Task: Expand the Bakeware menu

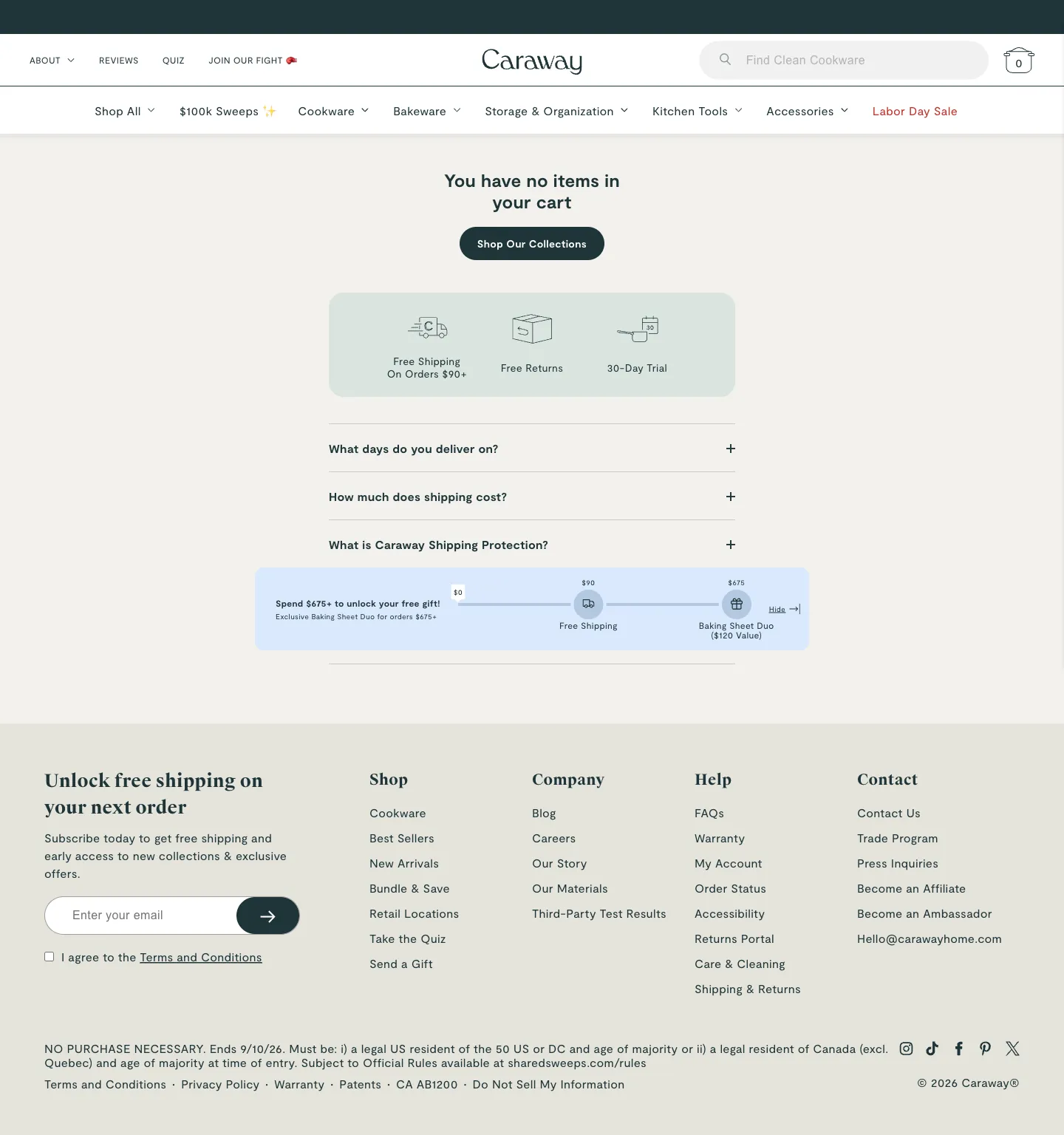Action: [427, 111]
